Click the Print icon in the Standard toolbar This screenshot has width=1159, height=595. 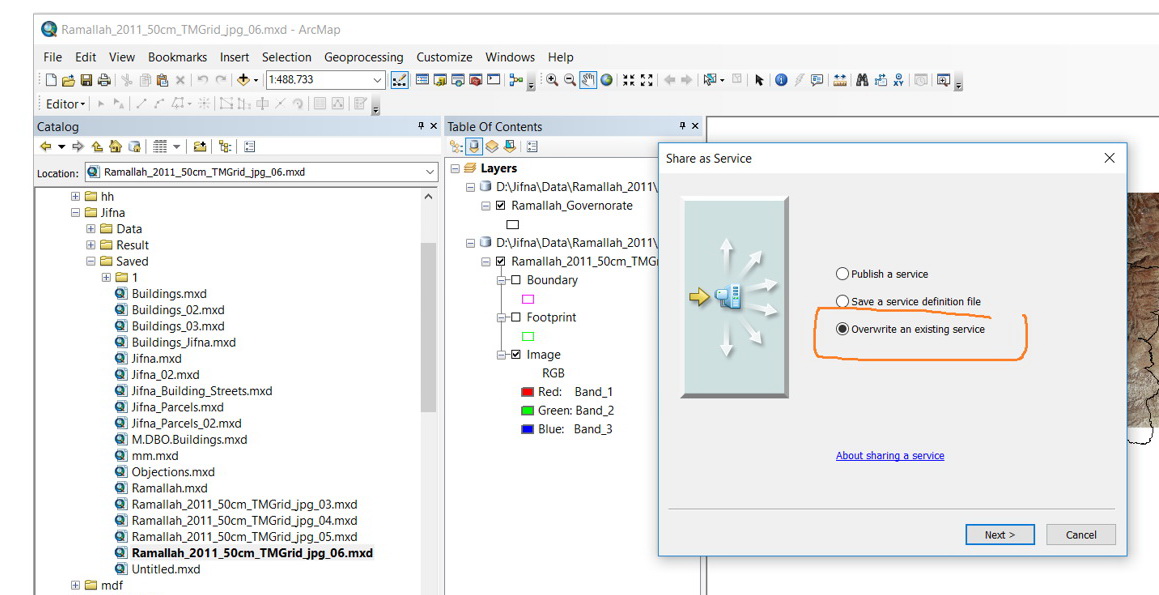tap(104, 80)
